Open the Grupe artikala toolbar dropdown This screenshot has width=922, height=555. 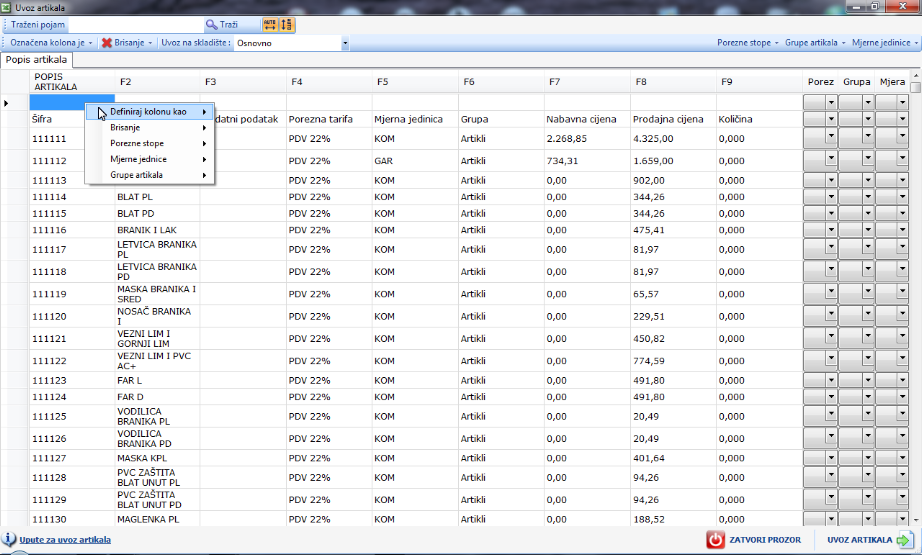tap(815, 43)
